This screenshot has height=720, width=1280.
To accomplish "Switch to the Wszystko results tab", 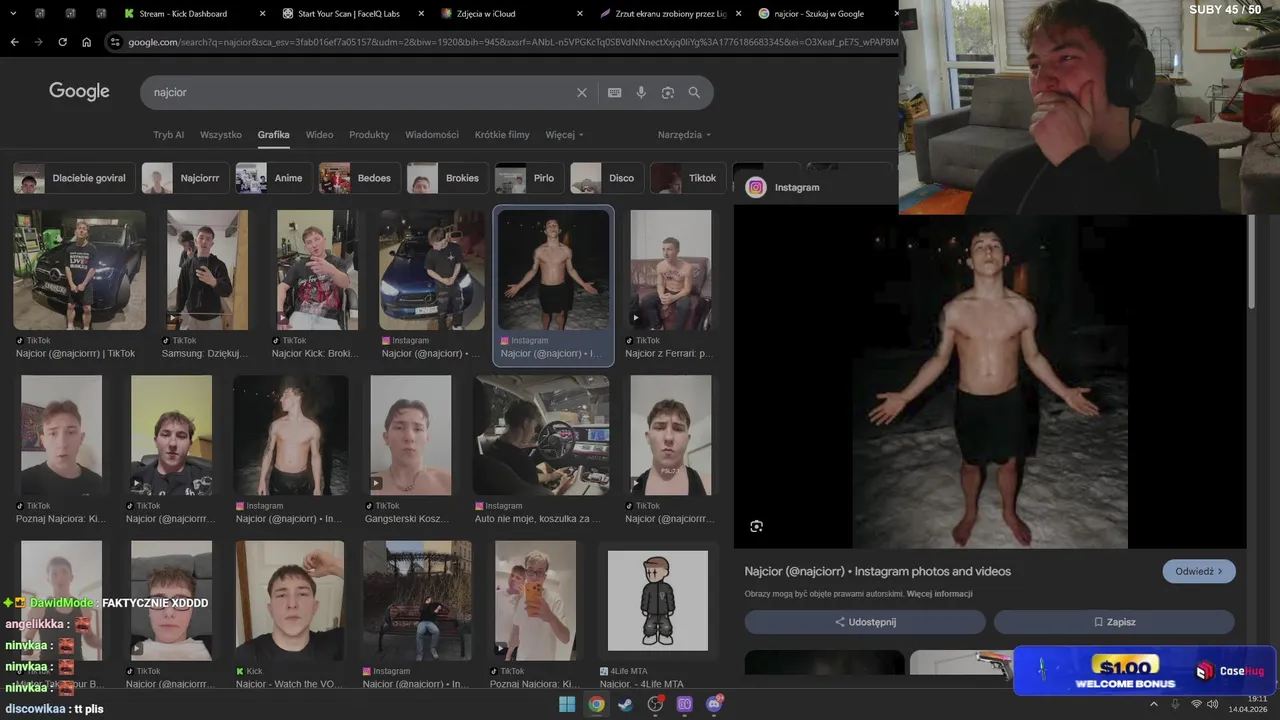I will 221,135.
